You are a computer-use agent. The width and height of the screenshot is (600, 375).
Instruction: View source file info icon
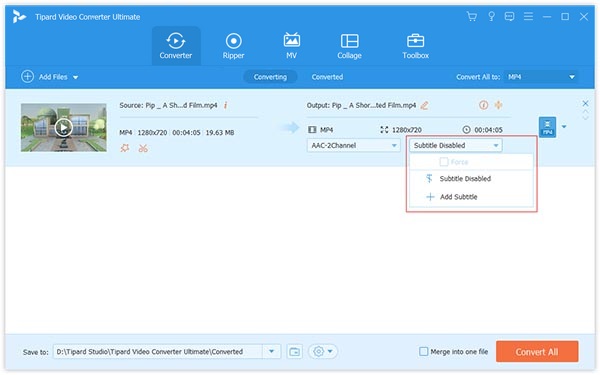(226, 105)
